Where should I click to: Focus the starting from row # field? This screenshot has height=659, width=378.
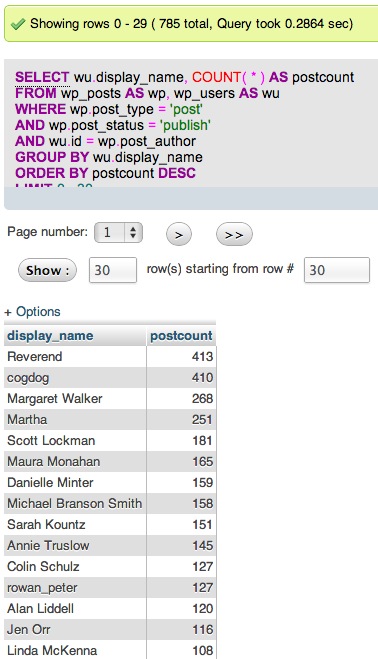337,270
